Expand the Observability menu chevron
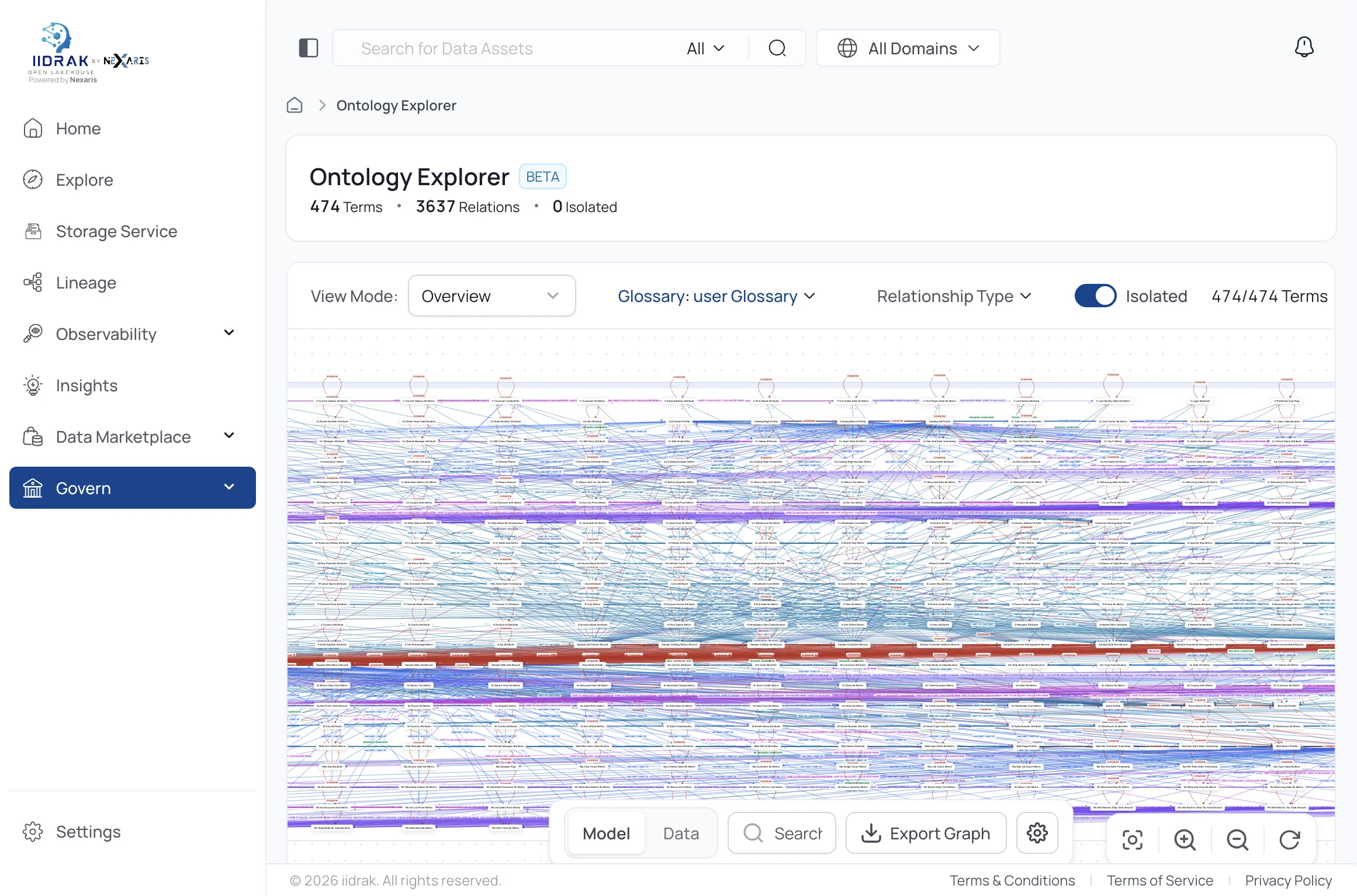Viewport: 1357px width, 896px height. point(229,333)
